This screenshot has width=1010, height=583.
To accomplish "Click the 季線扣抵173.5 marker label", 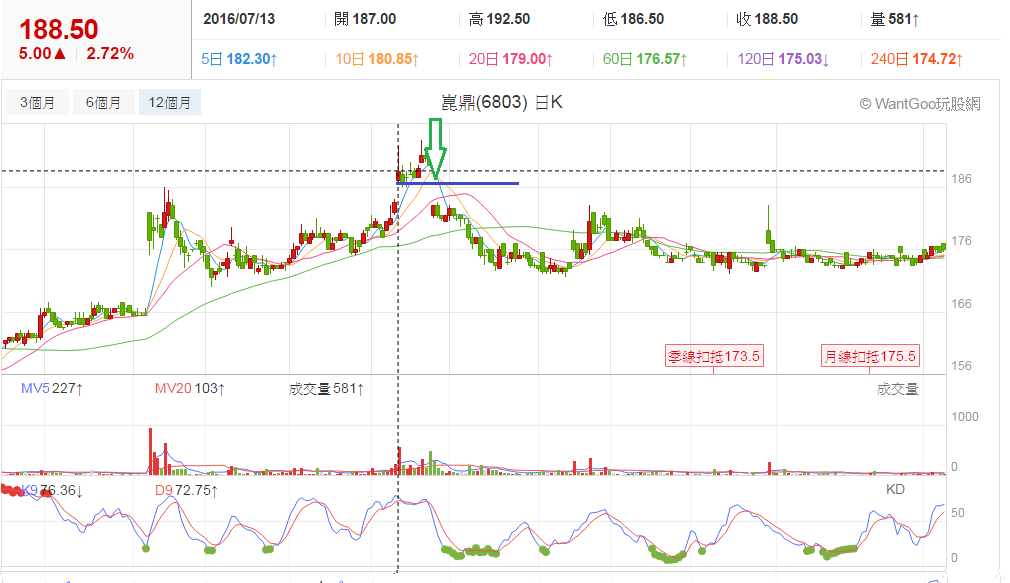I will pyautogui.click(x=714, y=356).
